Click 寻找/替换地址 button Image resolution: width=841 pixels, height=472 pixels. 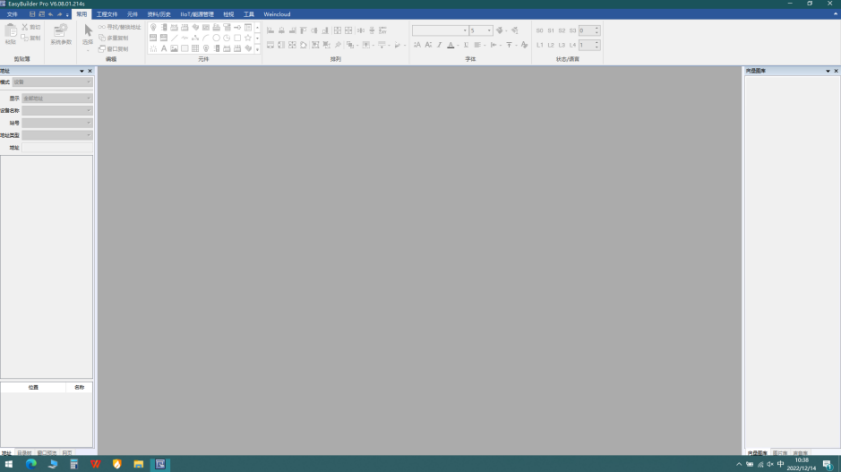click(x=120, y=27)
